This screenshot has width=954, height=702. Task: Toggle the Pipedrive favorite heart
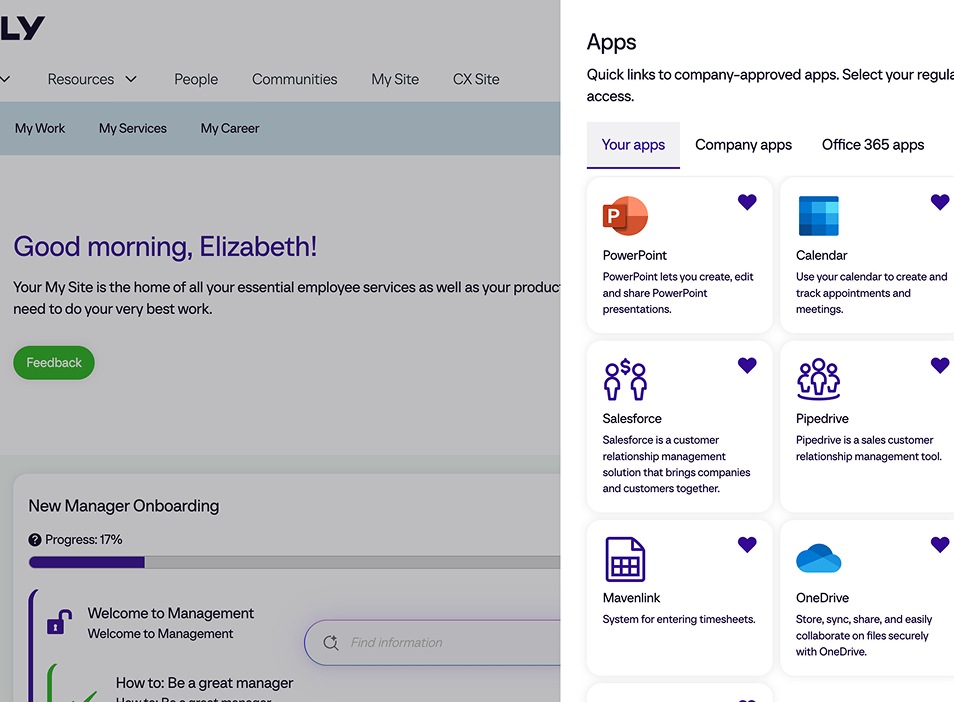[940, 364]
